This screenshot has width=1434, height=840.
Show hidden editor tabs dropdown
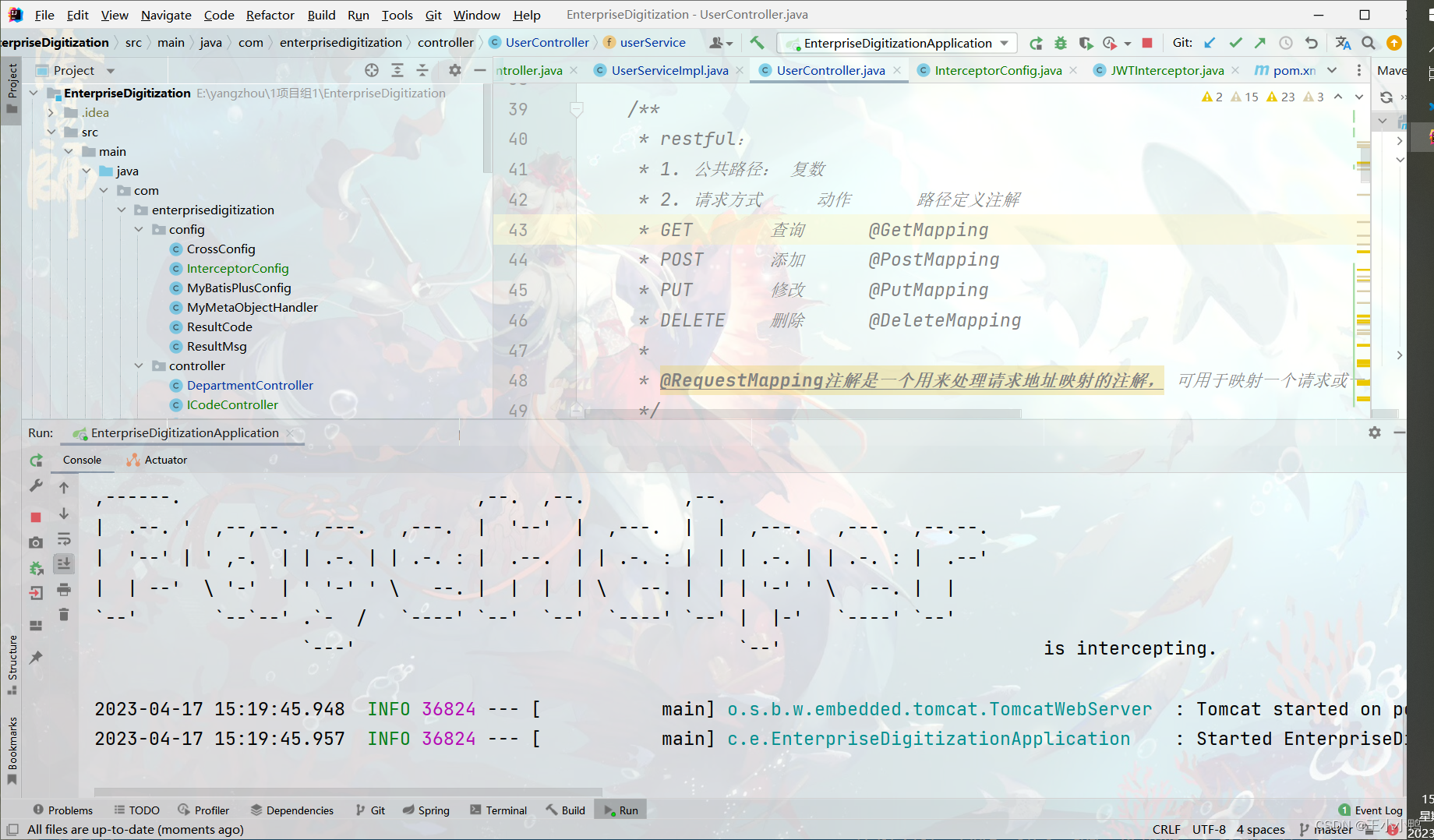click(x=1332, y=70)
